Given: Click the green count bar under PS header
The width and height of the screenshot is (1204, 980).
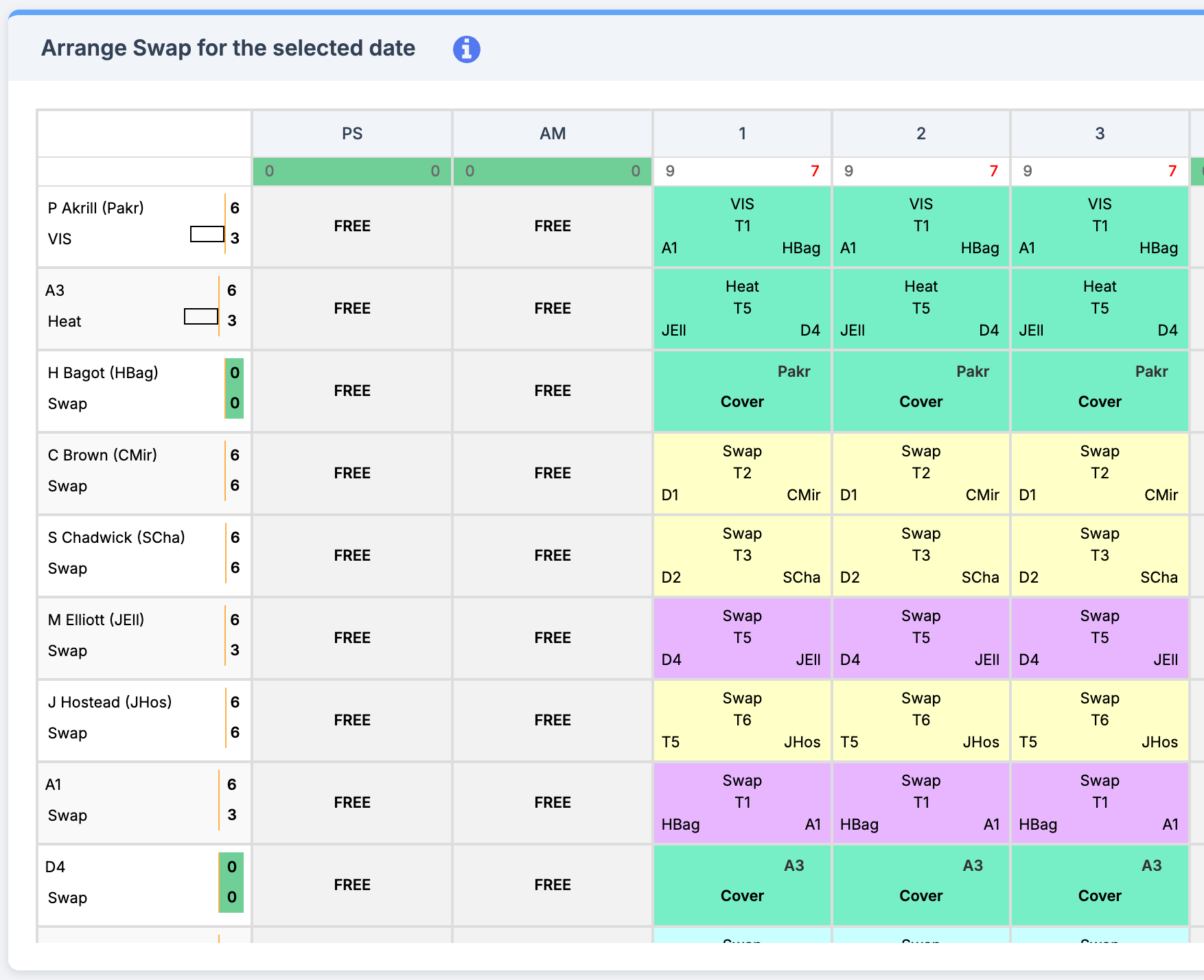Looking at the screenshot, I should (352, 171).
